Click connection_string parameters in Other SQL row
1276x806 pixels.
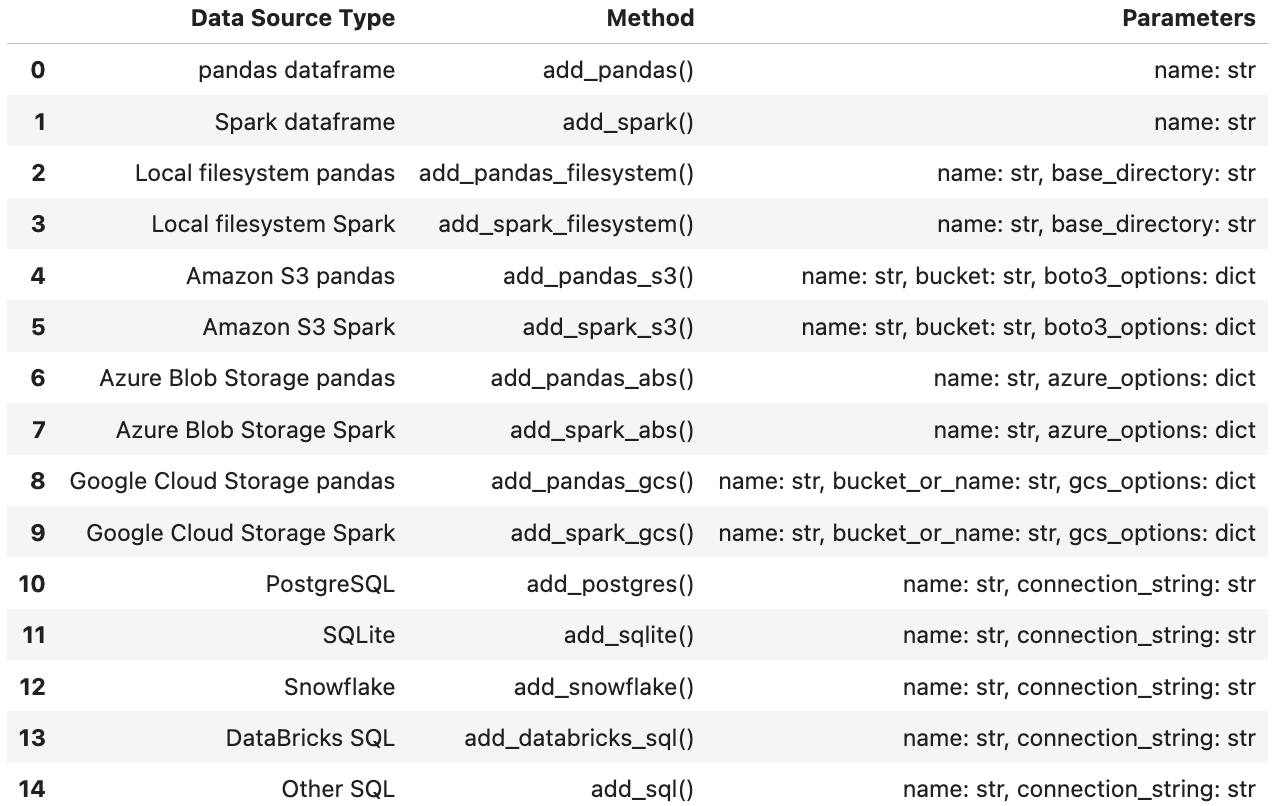(1079, 789)
